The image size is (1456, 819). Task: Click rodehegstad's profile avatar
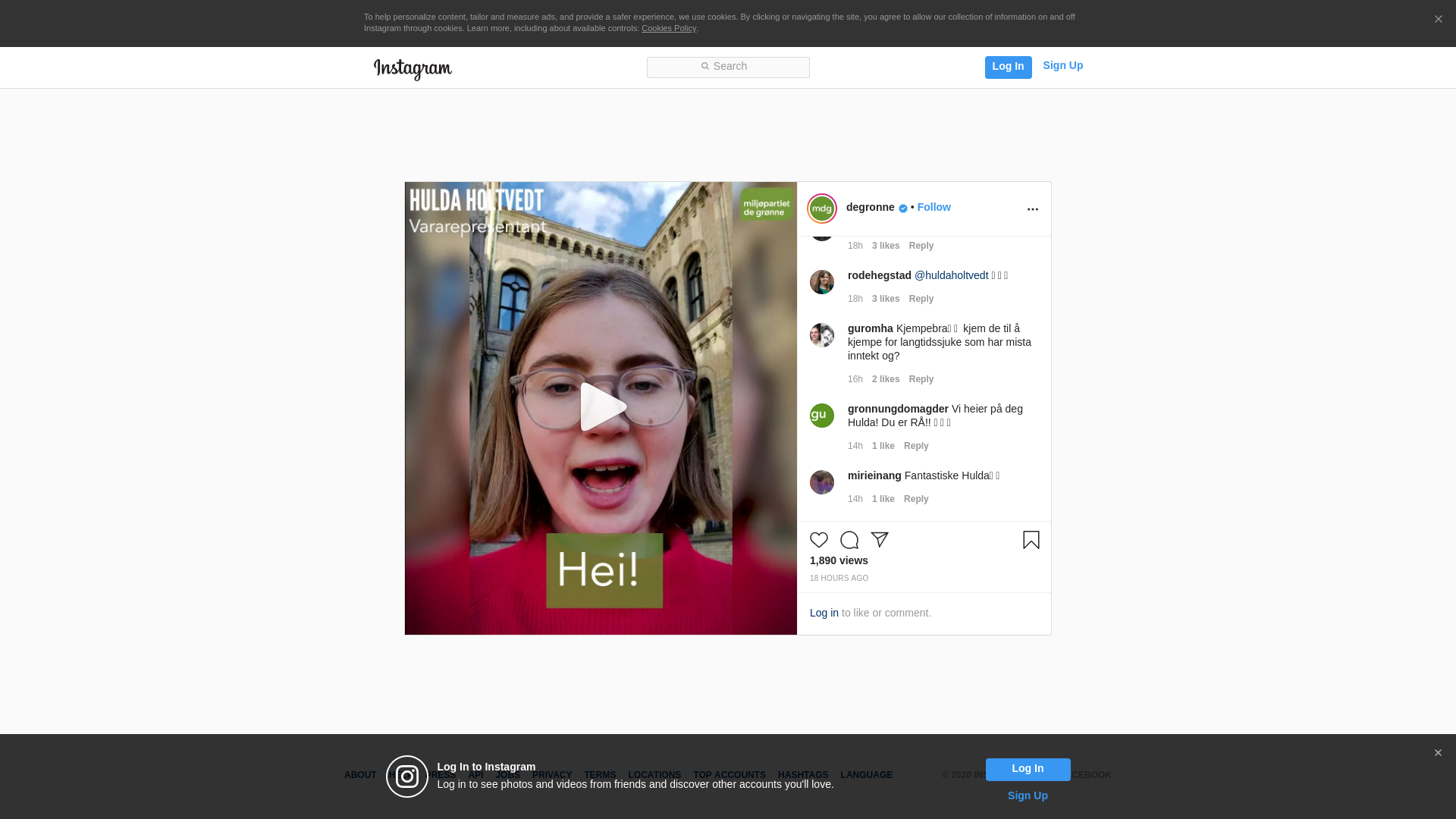point(822,282)
